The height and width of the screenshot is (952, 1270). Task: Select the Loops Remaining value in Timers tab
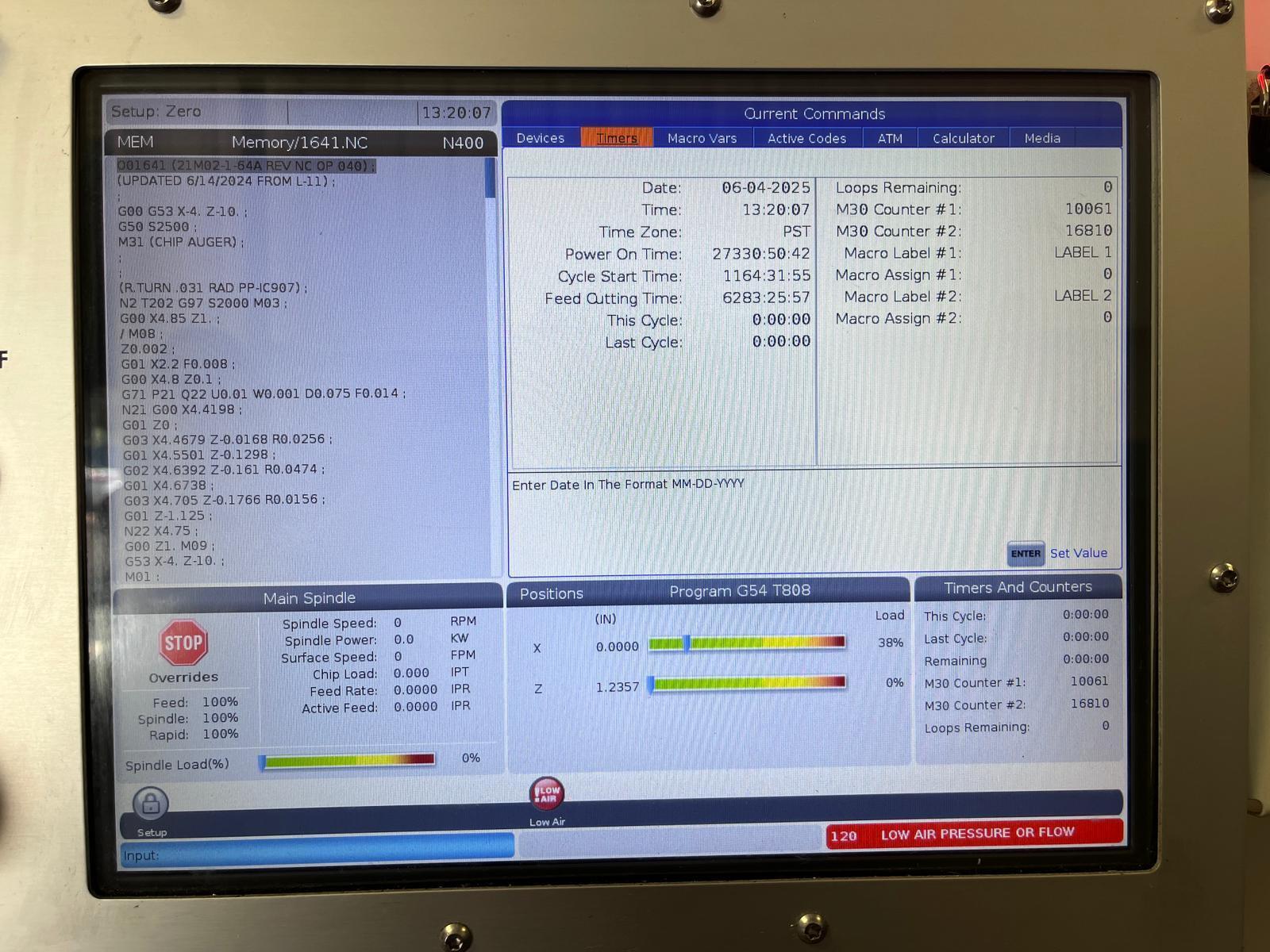click(1107, 186)
